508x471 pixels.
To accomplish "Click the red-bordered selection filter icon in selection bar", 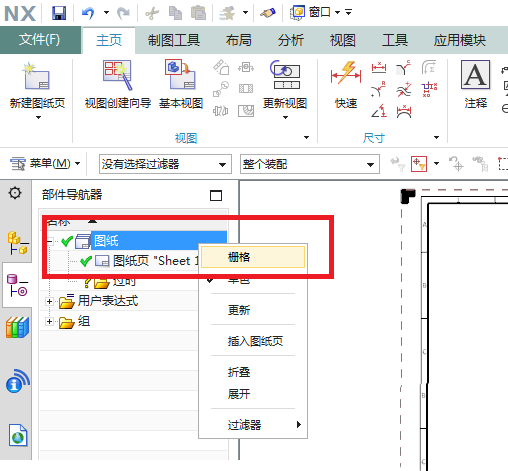I will click(419, 164).
